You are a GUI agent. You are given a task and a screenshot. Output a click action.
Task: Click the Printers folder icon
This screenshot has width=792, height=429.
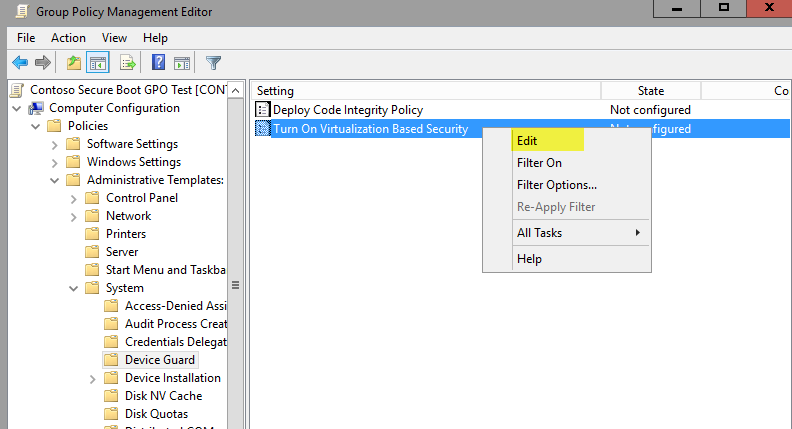click(x=92, y=234)
